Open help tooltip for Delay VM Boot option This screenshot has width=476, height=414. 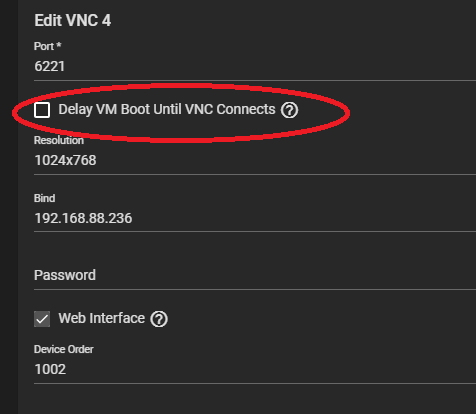(x=289, y=110)
